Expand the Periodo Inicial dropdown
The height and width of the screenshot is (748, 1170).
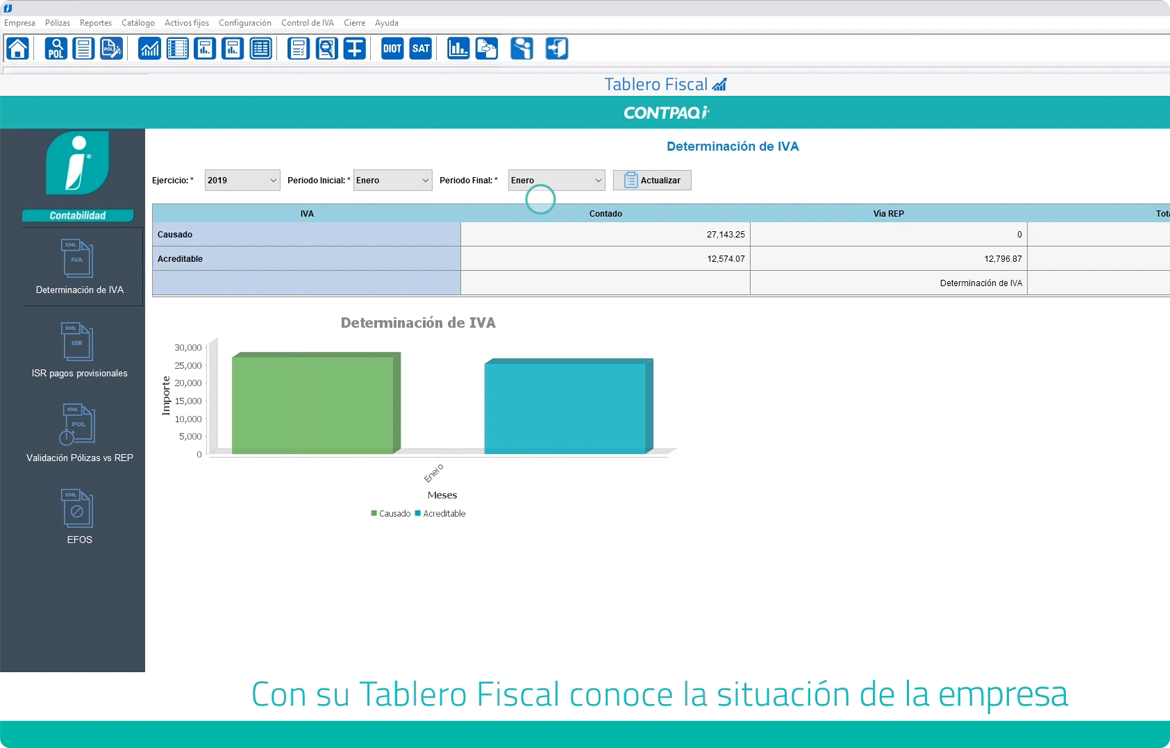(x=392, y=179)
